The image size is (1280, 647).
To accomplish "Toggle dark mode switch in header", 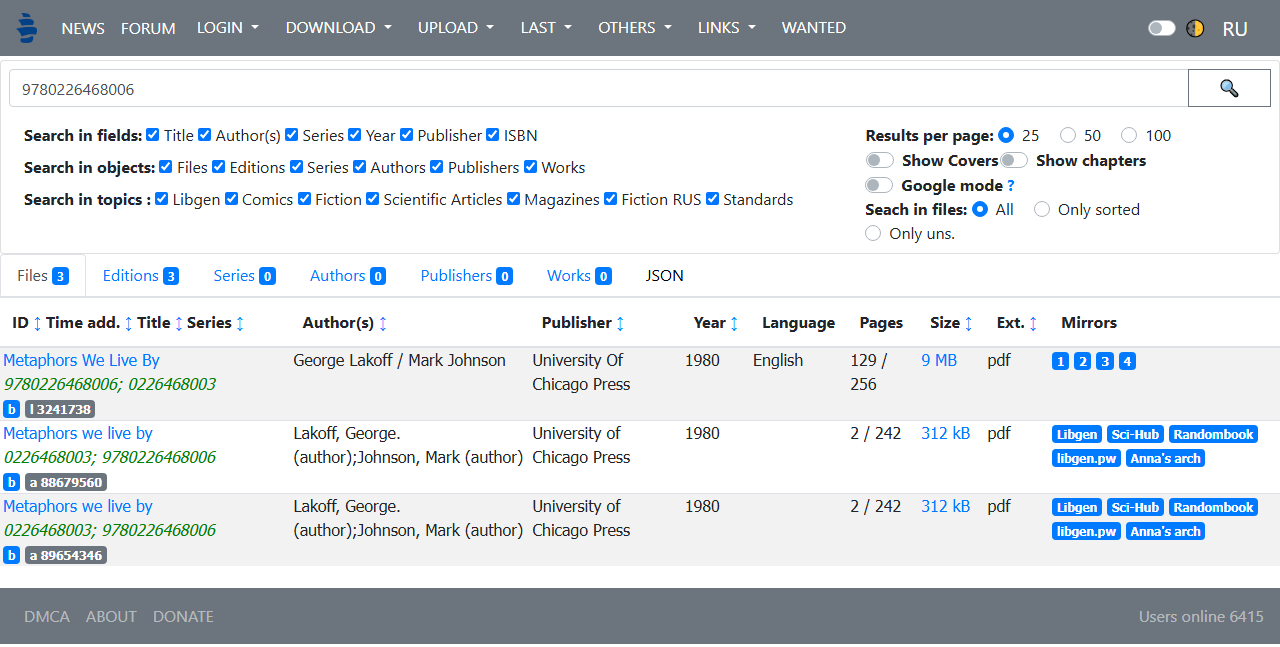I will coord(1161,28).
